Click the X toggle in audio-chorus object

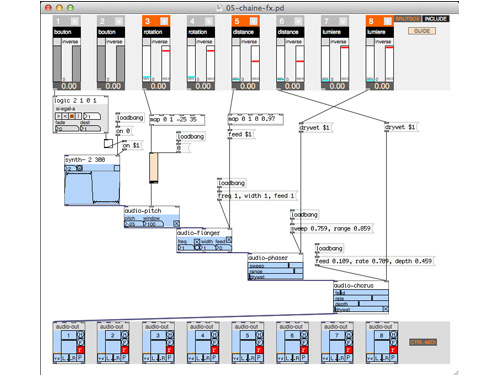pos(385,309)
